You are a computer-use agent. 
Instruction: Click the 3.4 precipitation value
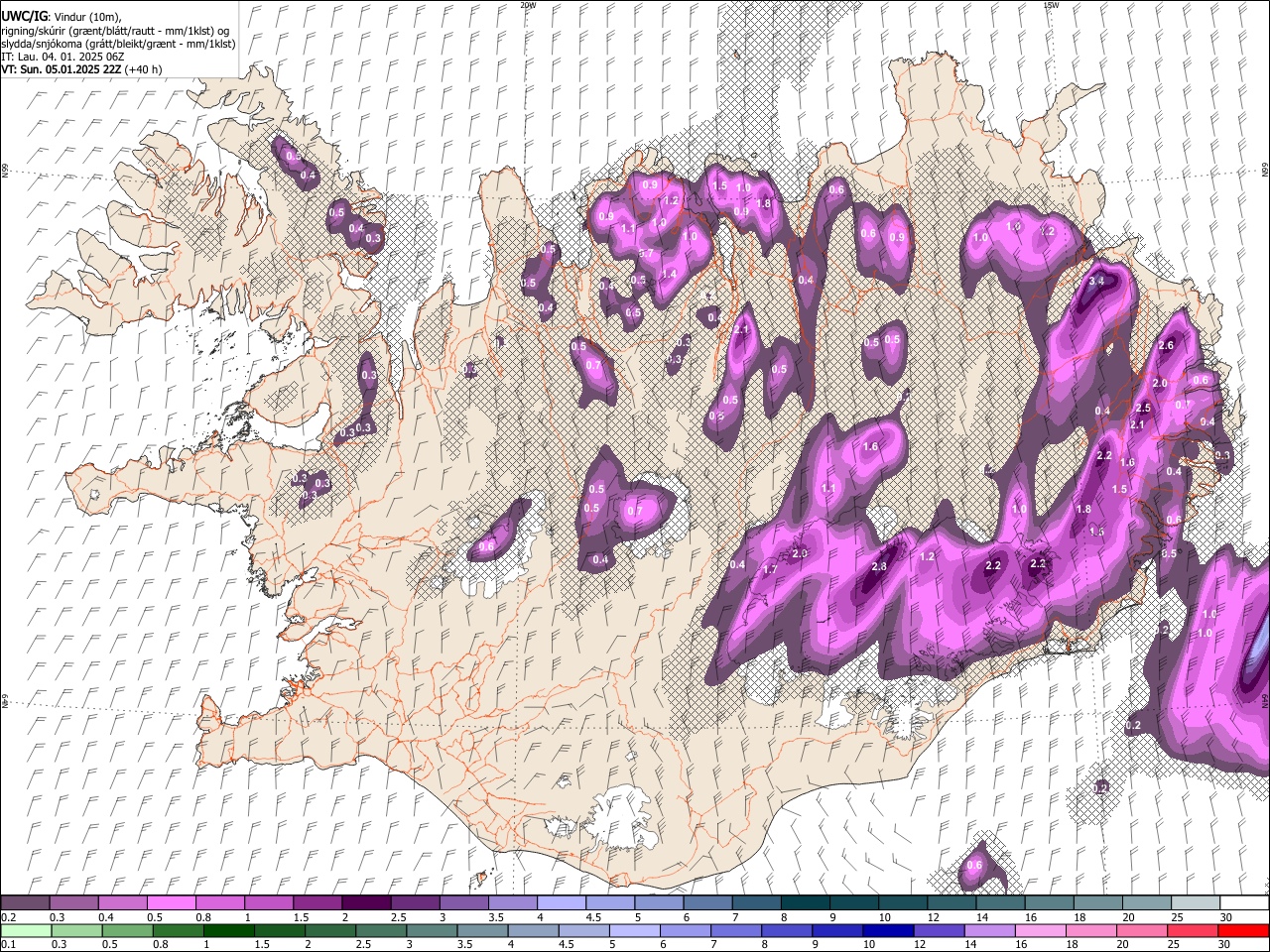[1096, 282]
